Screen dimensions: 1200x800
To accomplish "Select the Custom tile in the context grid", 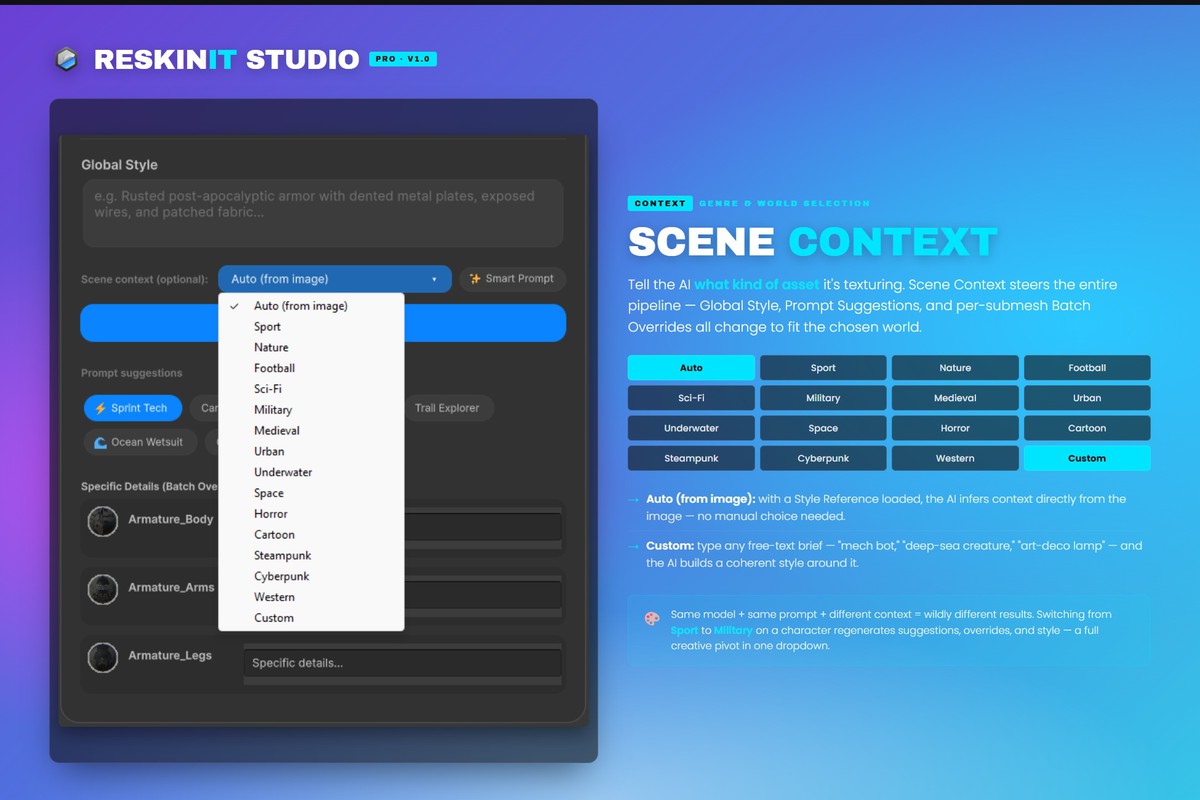I will click(x=1087, y=458).
